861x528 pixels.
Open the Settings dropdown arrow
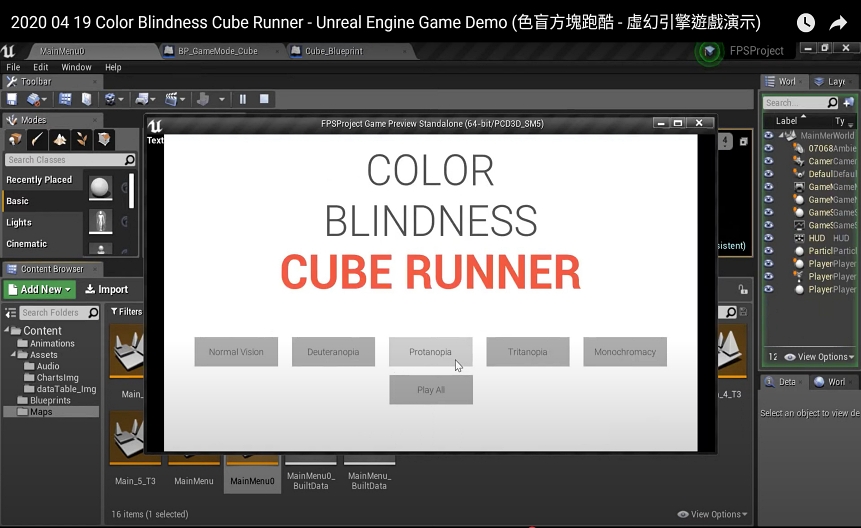120,100
